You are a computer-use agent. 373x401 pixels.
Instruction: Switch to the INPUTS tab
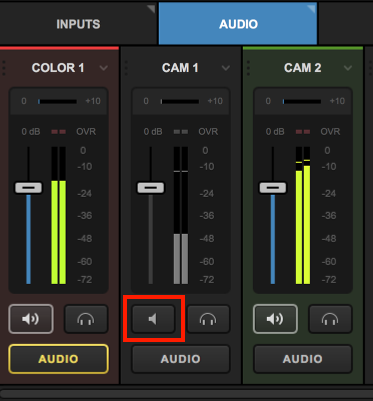pos(78,23)
